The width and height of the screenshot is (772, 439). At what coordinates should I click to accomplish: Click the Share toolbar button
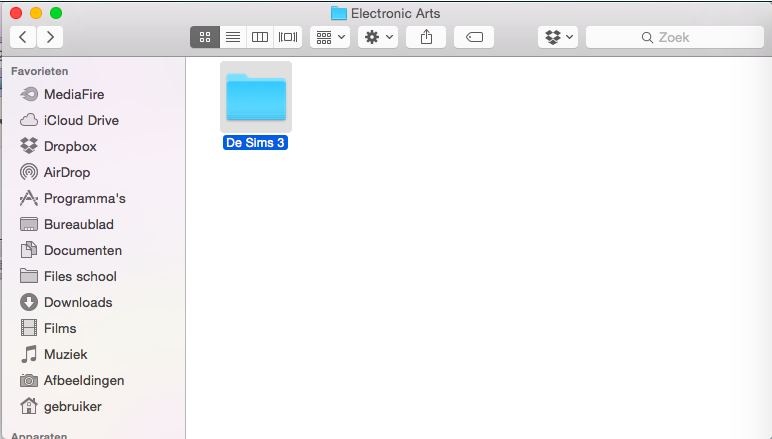(x=426, y=37)
